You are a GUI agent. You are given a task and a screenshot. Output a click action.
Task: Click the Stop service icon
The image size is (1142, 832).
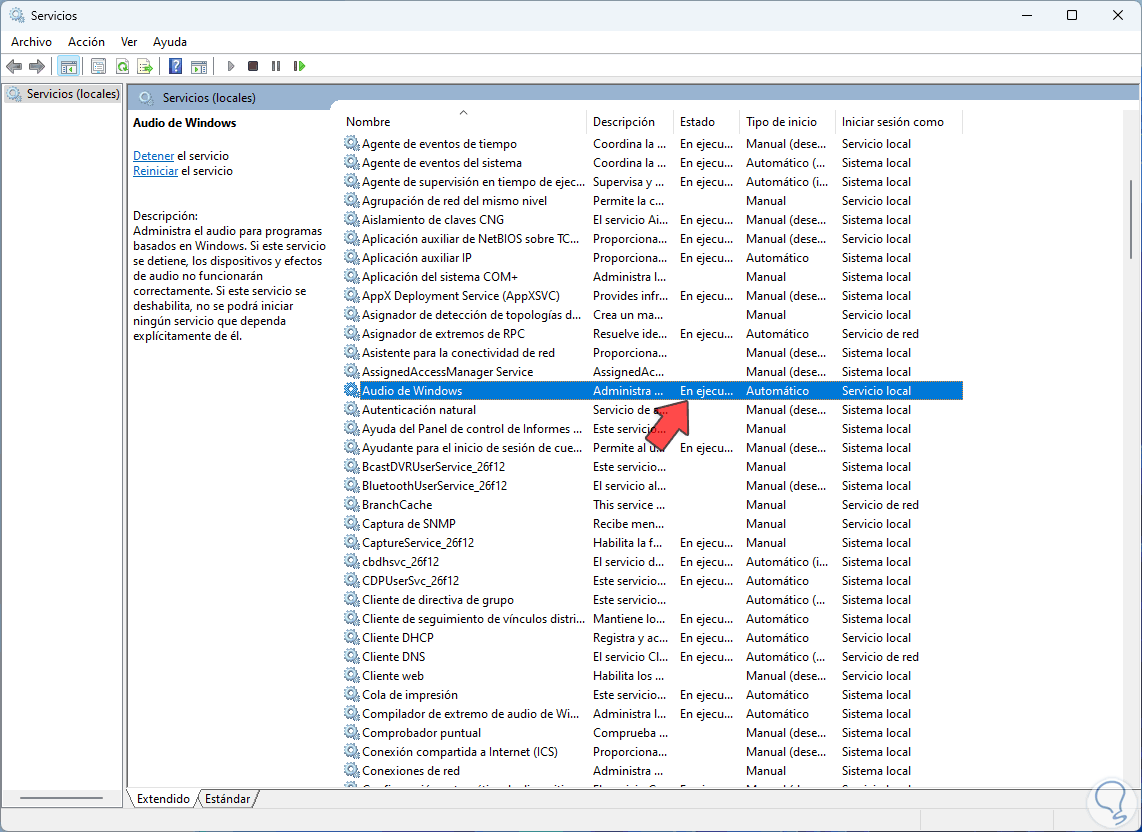[x=253, y=66]
